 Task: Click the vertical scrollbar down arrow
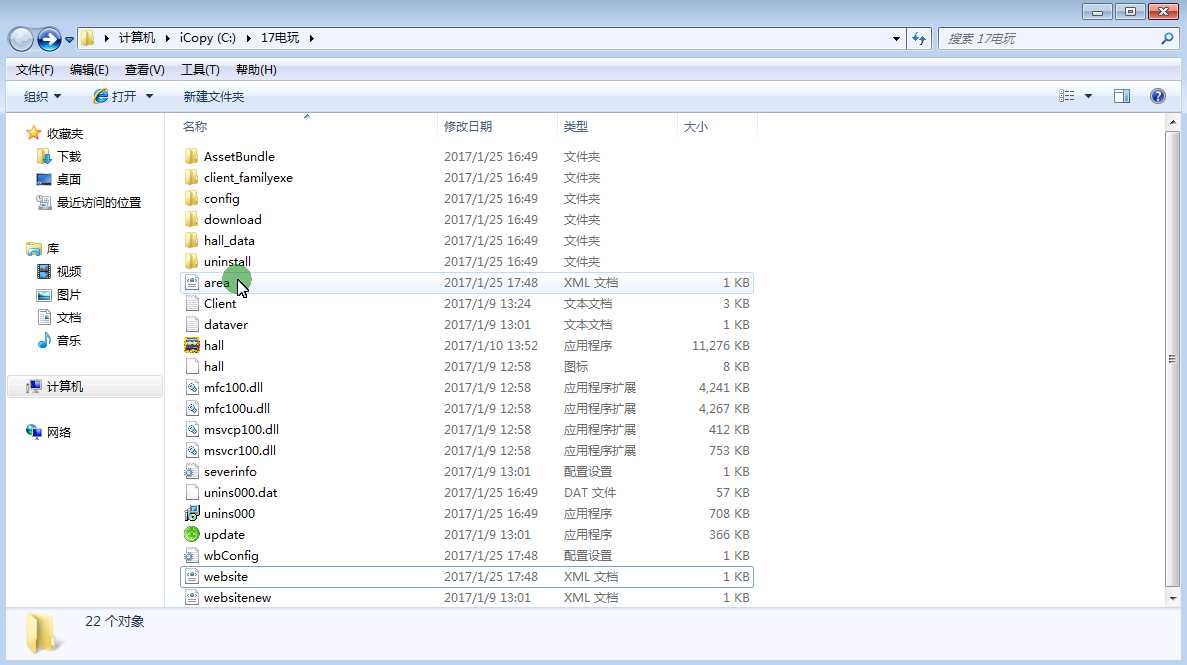coord(1173,598)
